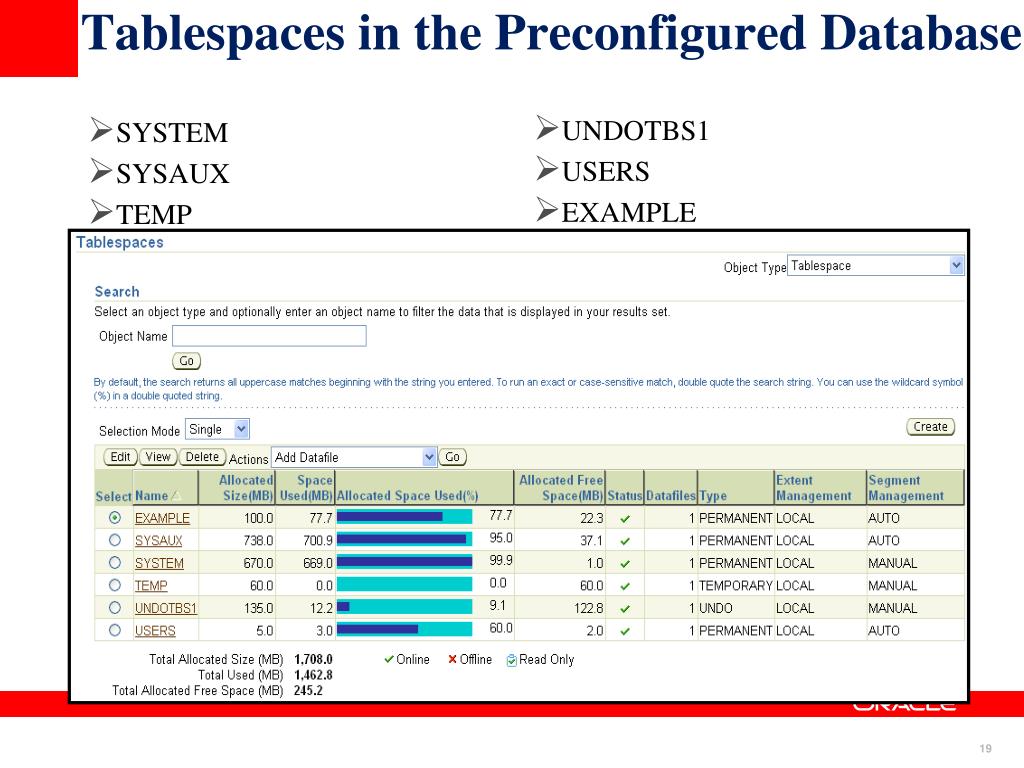
Task: Select the TEMP tablespace radio button
Action: (x=115, y=585)
